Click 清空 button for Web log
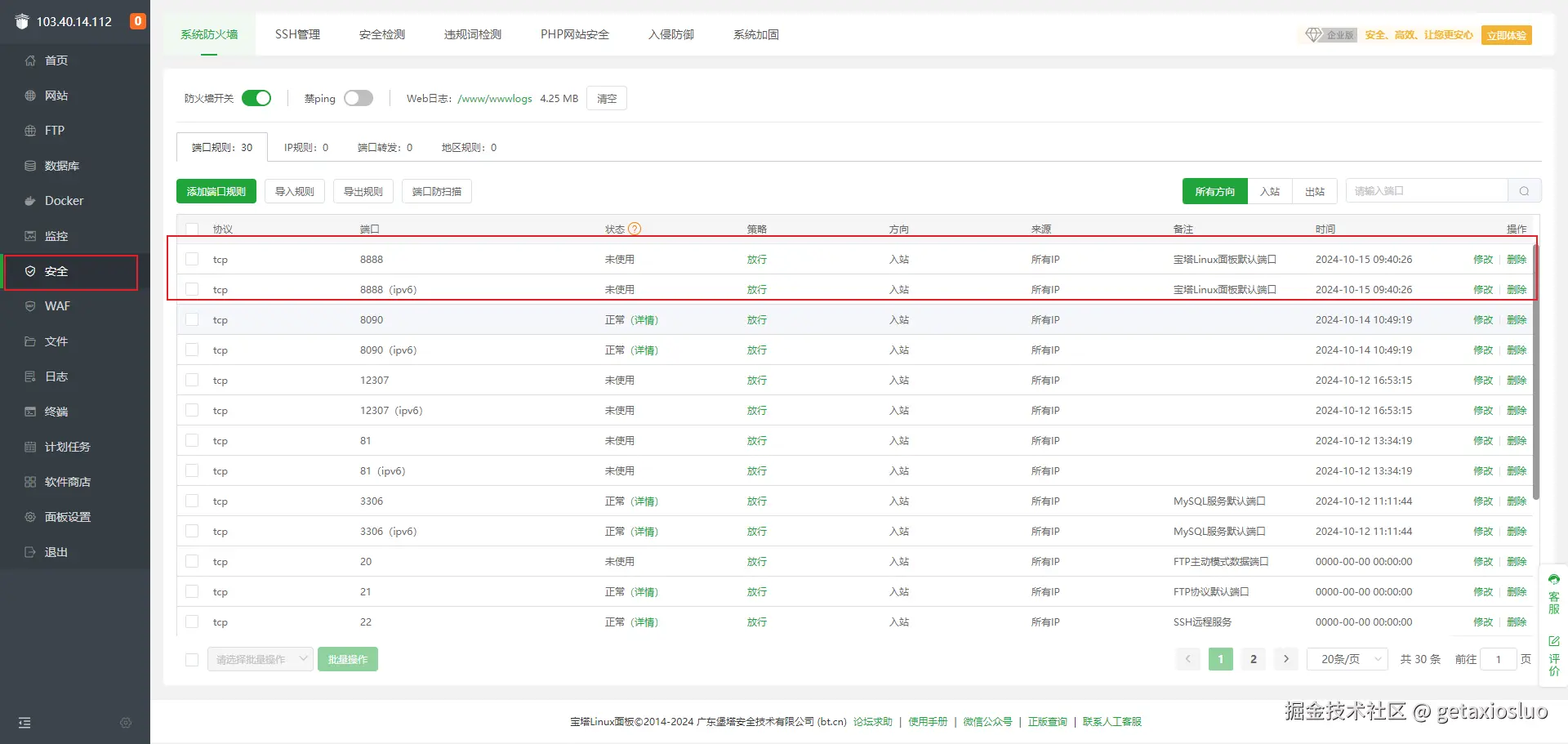Image resolution: width=1568 pixels, height=744 pixels. click(x=607, y=98)
